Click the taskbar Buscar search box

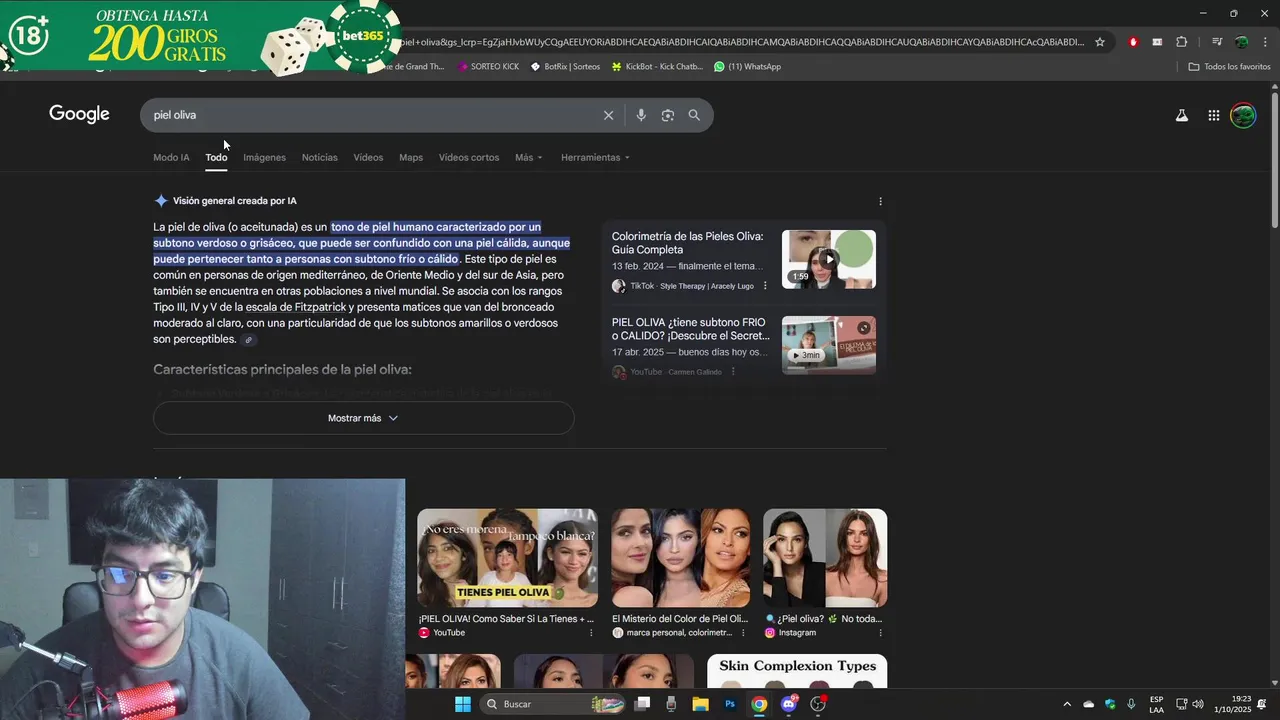pyautogui.click(x=551, y=704)
